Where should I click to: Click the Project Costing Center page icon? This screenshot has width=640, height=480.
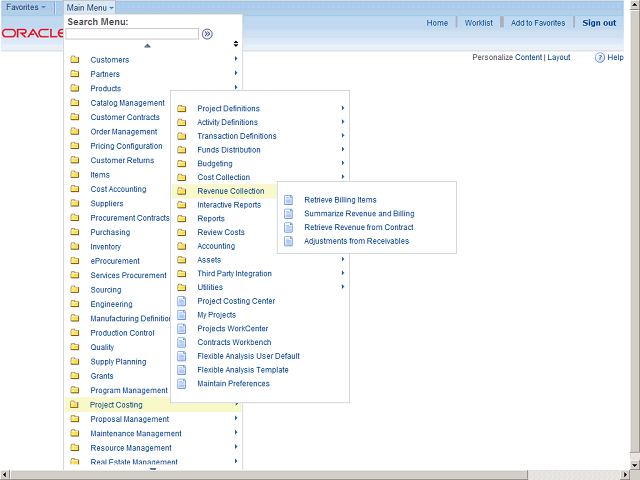click(x=181, y=301)
